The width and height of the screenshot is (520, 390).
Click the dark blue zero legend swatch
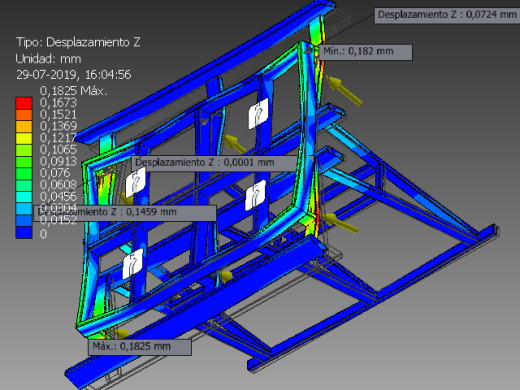pyautogui.click(x=24, y=232)
